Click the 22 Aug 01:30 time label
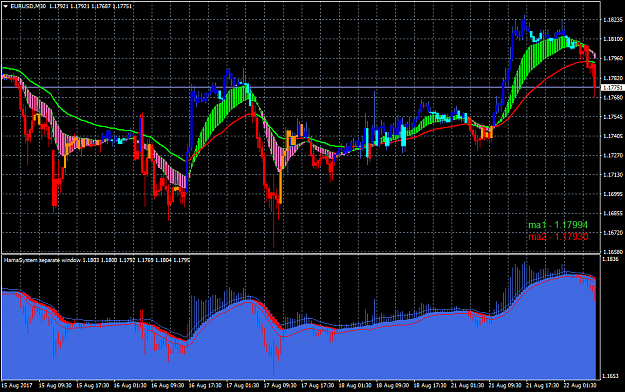This screenshot has width=625, height=392. point(580,386)
